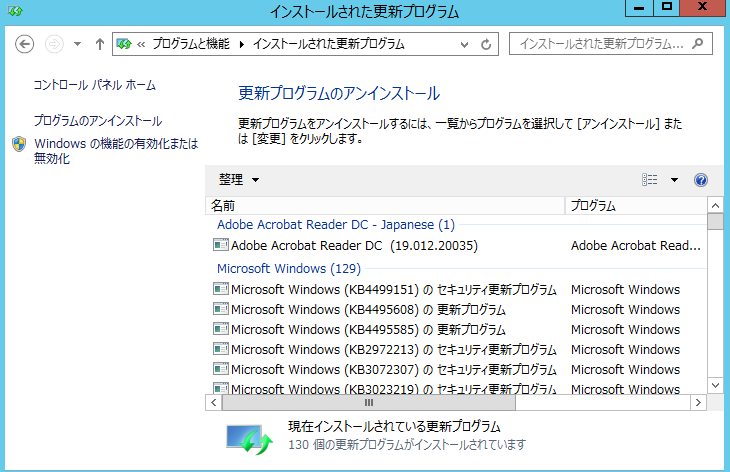This screenshot has width=730, height=472.
Task: Click Adobe Acrobat Read... program cell
Action: coord(635,245)
